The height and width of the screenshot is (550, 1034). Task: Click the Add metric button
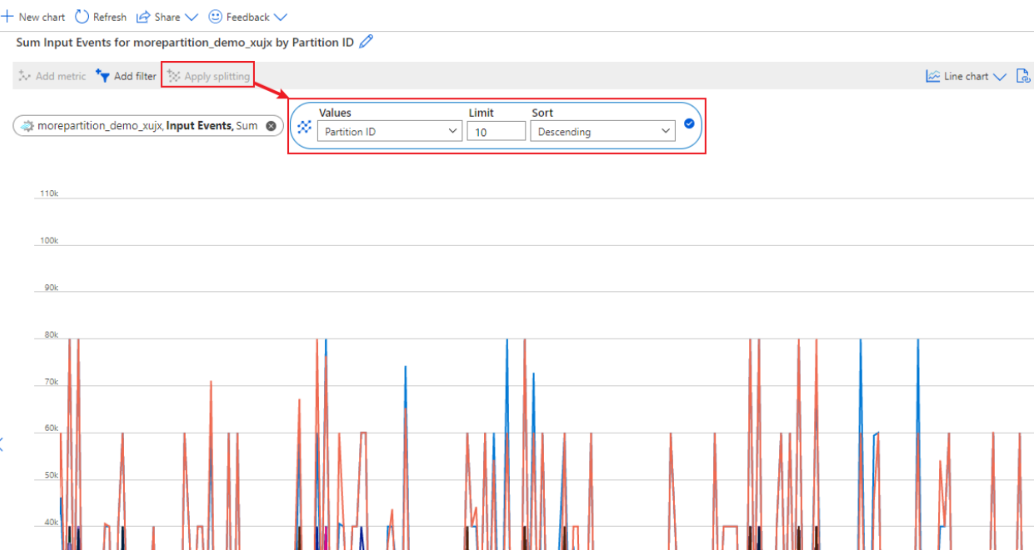(x=52, y=76)
